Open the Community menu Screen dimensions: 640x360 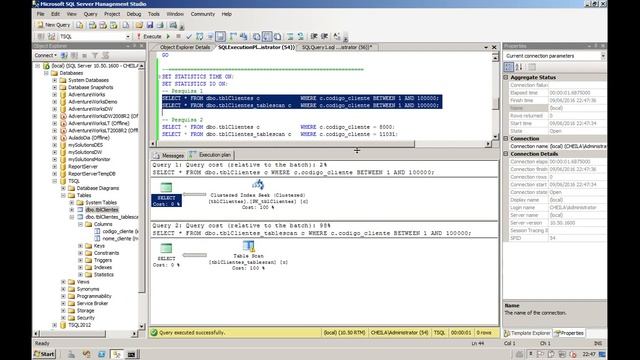click(x=202, y=14)
